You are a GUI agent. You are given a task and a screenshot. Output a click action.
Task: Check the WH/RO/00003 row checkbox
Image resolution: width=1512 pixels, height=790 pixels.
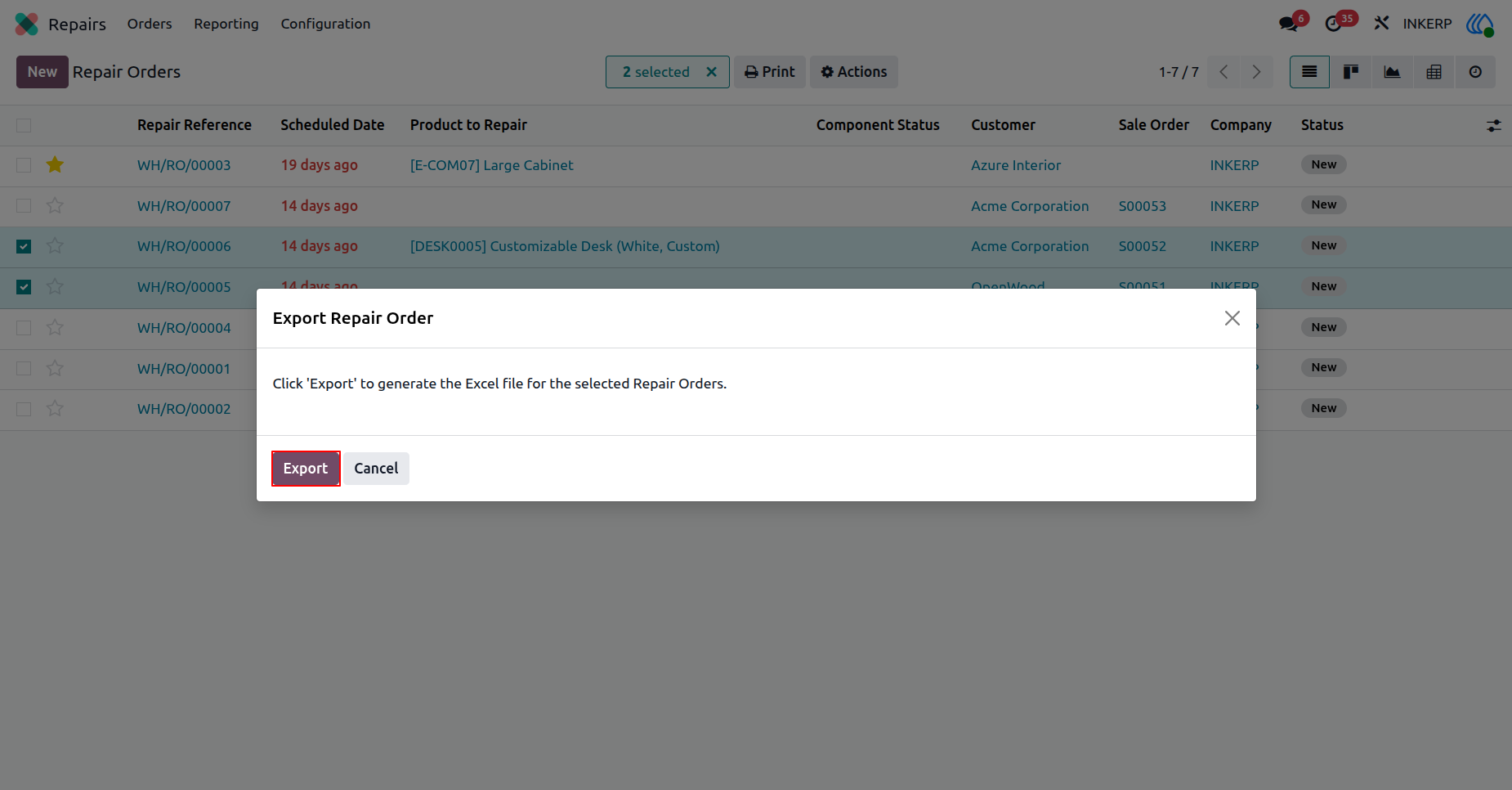[x=24, y=165]
